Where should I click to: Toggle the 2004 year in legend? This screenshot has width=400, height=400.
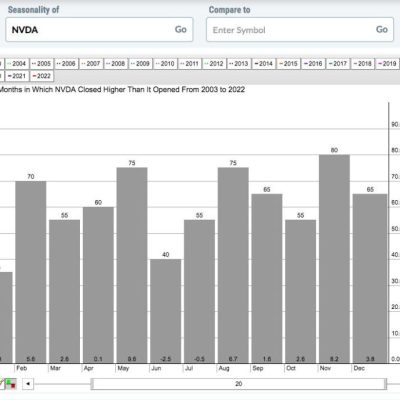(17, 64)
